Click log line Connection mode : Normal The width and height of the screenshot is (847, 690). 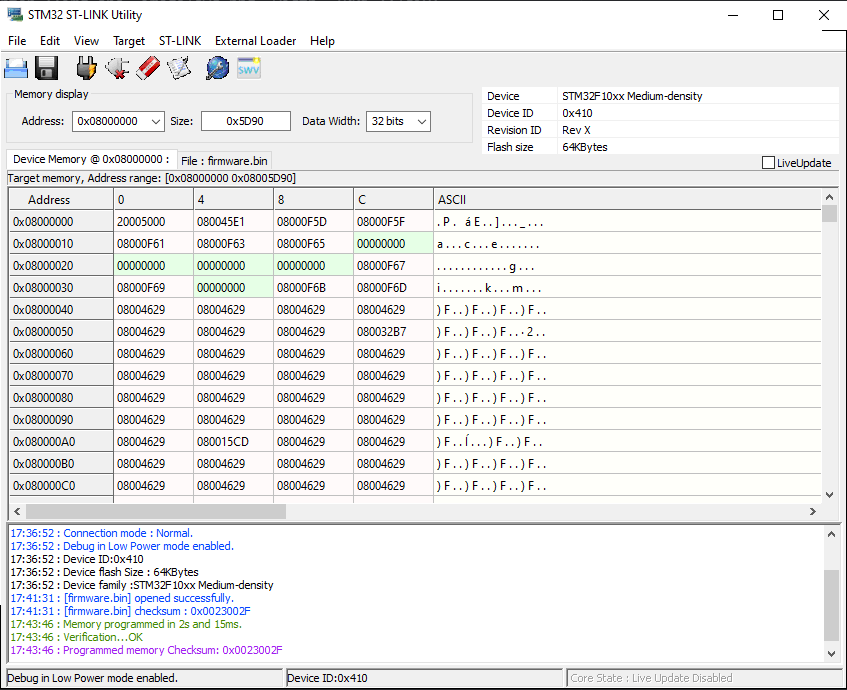coord(102,533)
